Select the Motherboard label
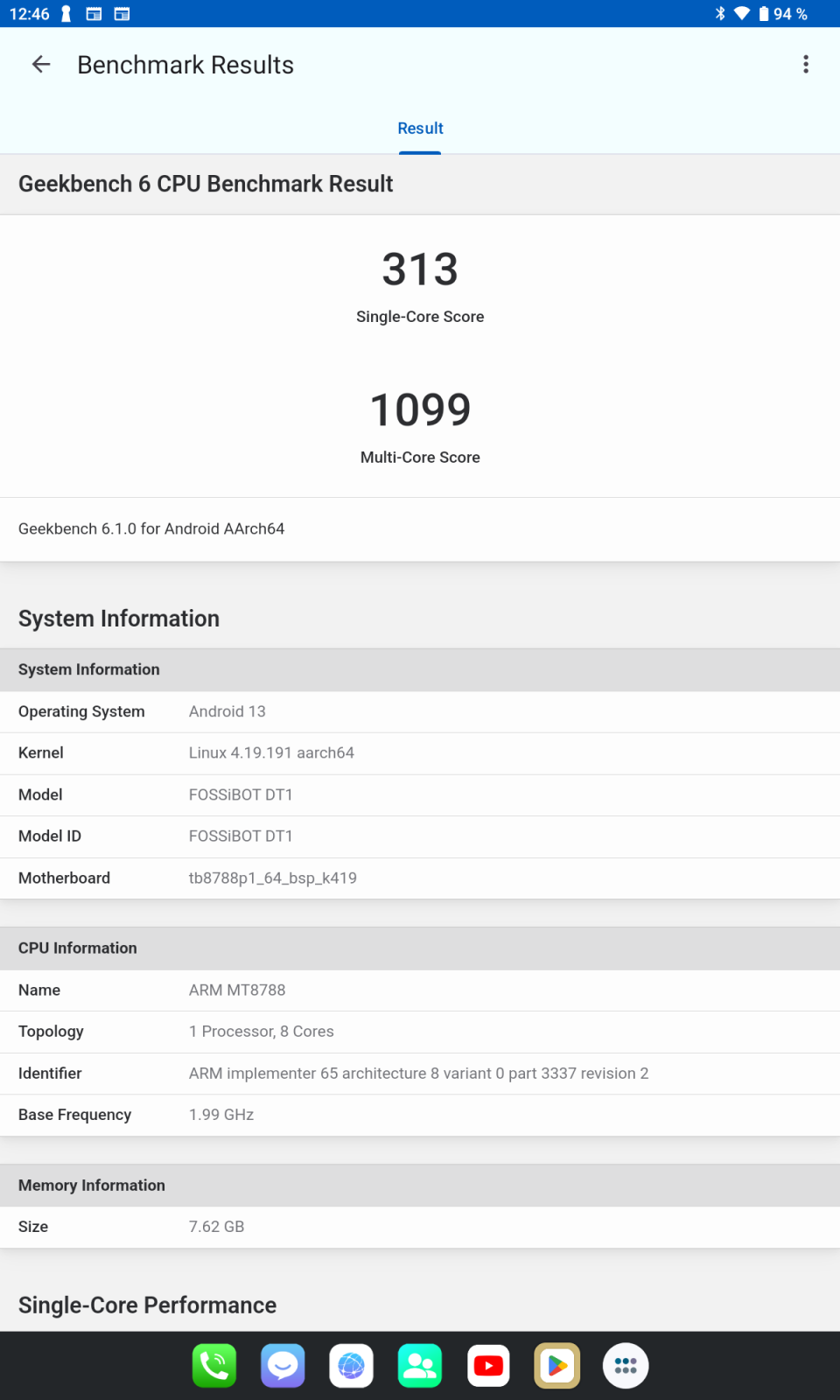Viewport: 840px width, 1400px height. tap(64, 878)
